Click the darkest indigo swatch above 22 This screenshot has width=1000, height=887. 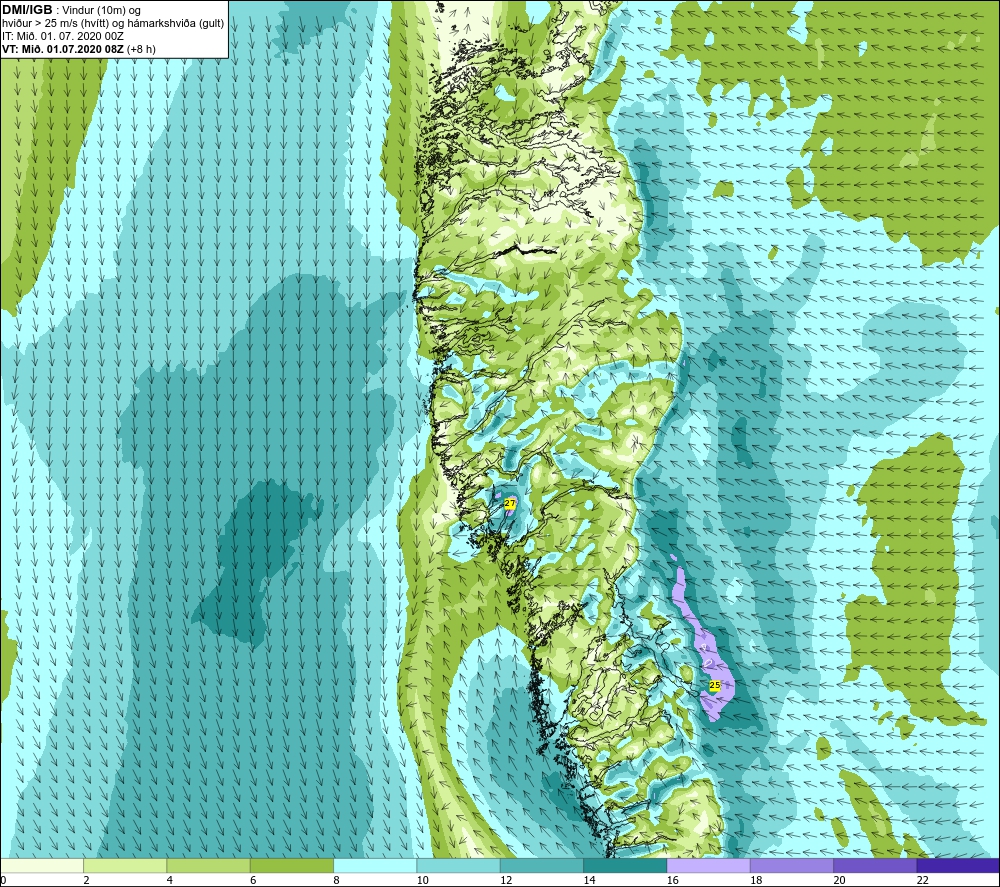click(x=958, y=865)
